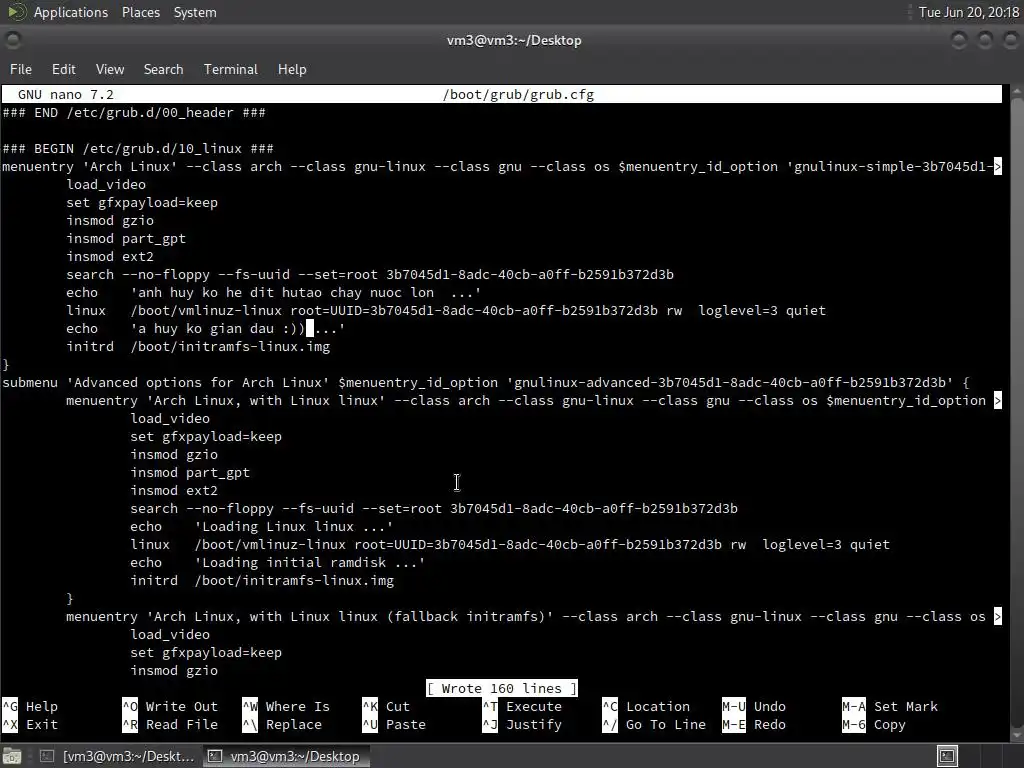Click the ^O Write Out shortcut label

170,707
